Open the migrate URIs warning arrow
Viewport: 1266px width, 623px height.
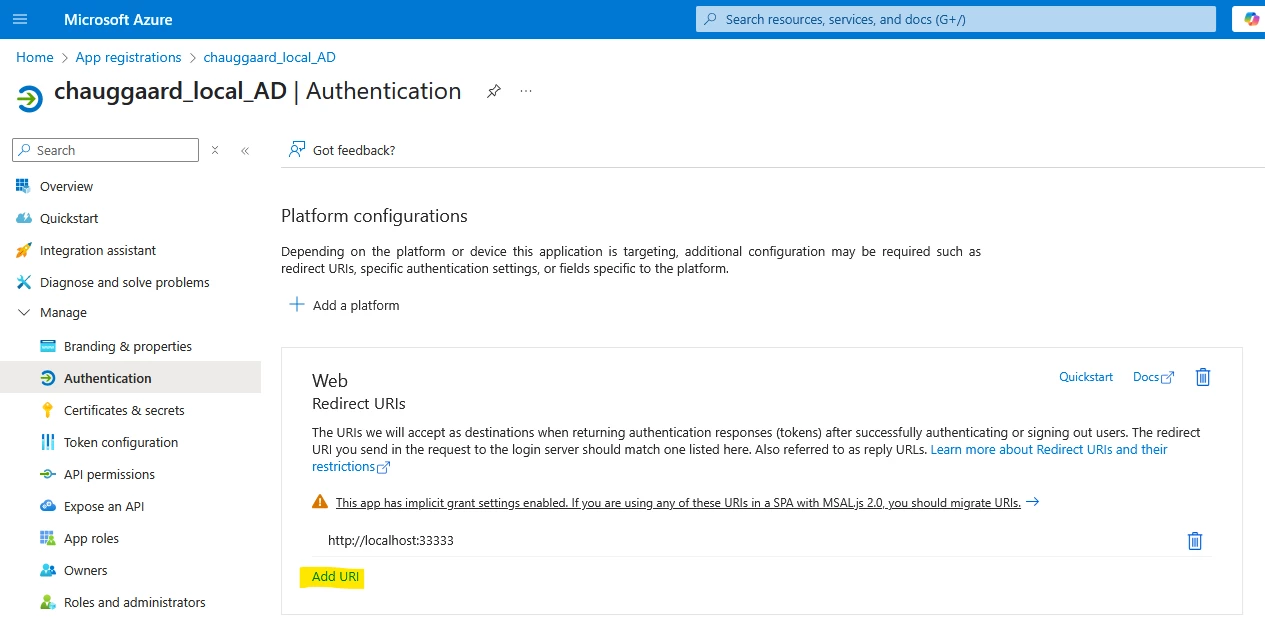[1033, 502]
